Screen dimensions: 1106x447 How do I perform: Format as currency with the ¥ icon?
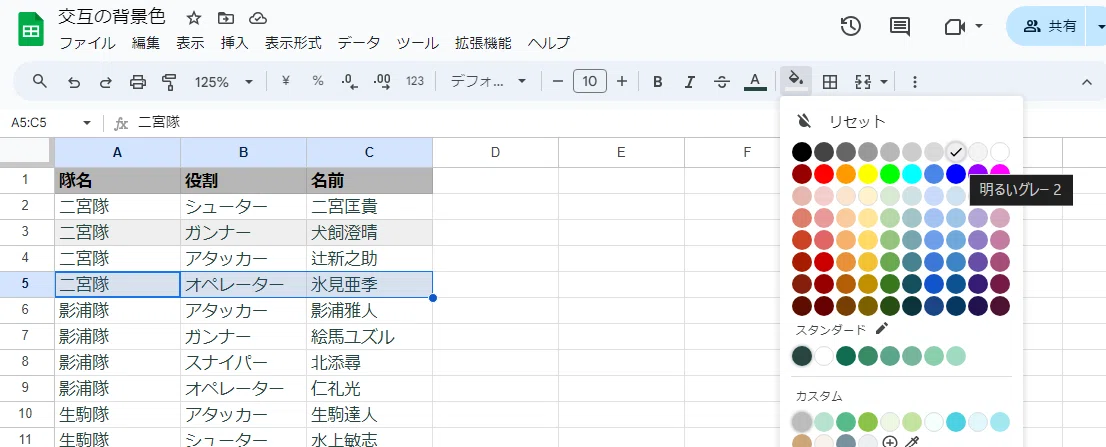point(286,81)
